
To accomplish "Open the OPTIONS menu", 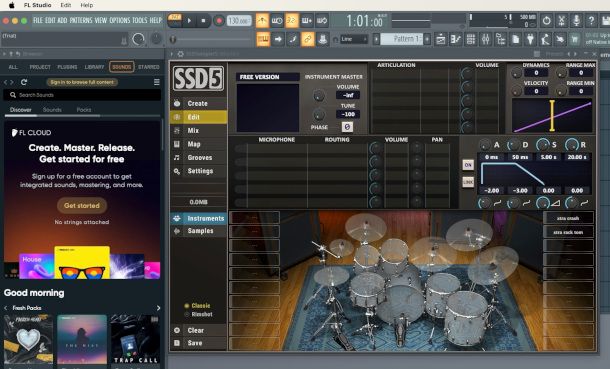I will click(119, 20).
